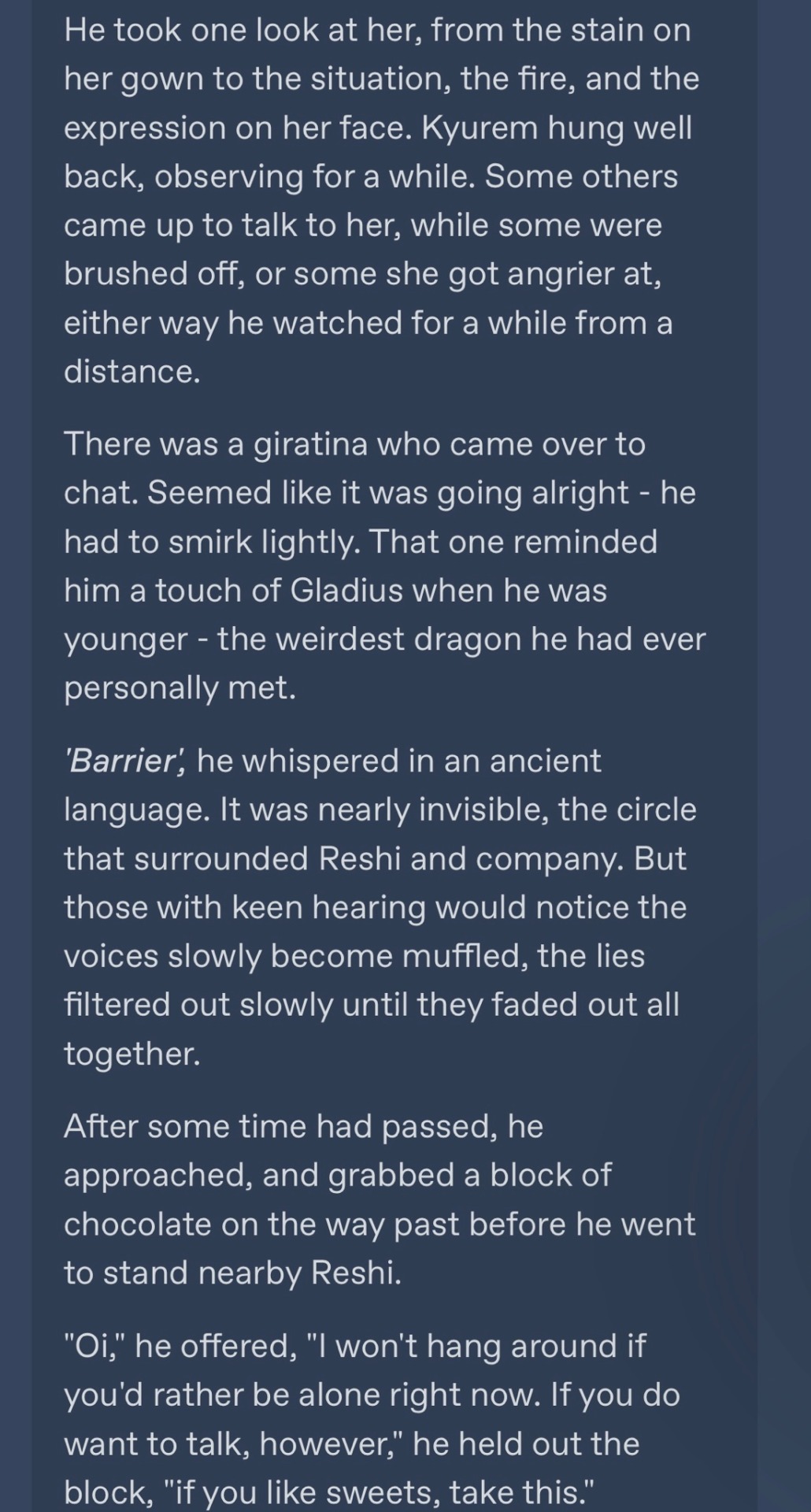Click "together." ending the third paragraph
The height and width of the screenshot is (1512, 811).
[x=132, y=1054]
